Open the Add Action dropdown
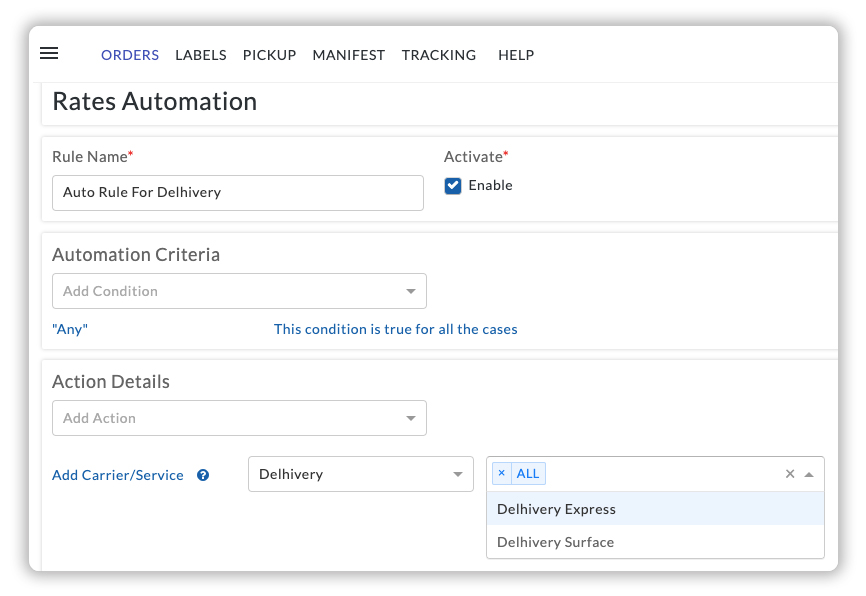 [239, 418]
